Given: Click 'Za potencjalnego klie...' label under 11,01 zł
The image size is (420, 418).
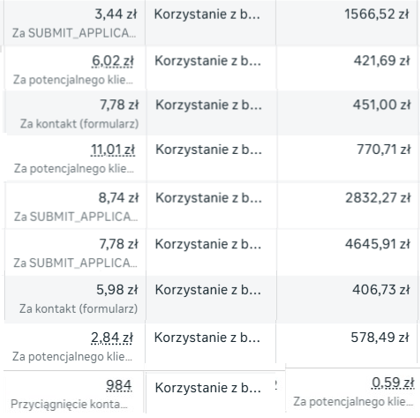Looking at the screenshot, I should [x=74, y=169].
